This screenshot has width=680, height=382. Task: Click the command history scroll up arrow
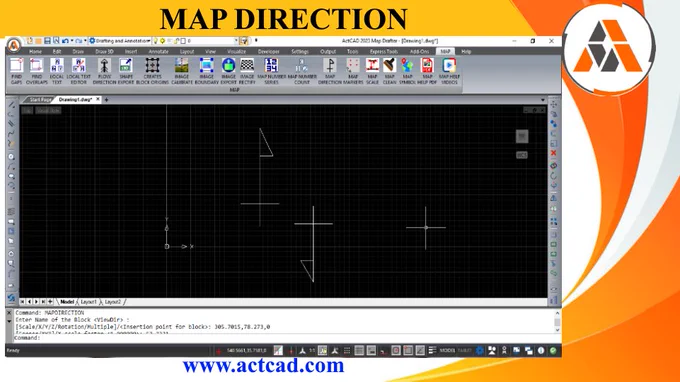point(557,313)
